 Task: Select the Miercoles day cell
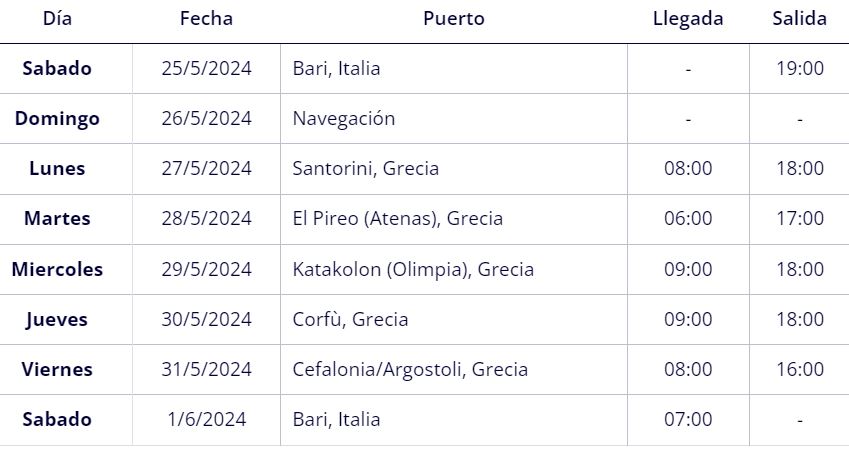pyautogui.click(x=57, y=269)
